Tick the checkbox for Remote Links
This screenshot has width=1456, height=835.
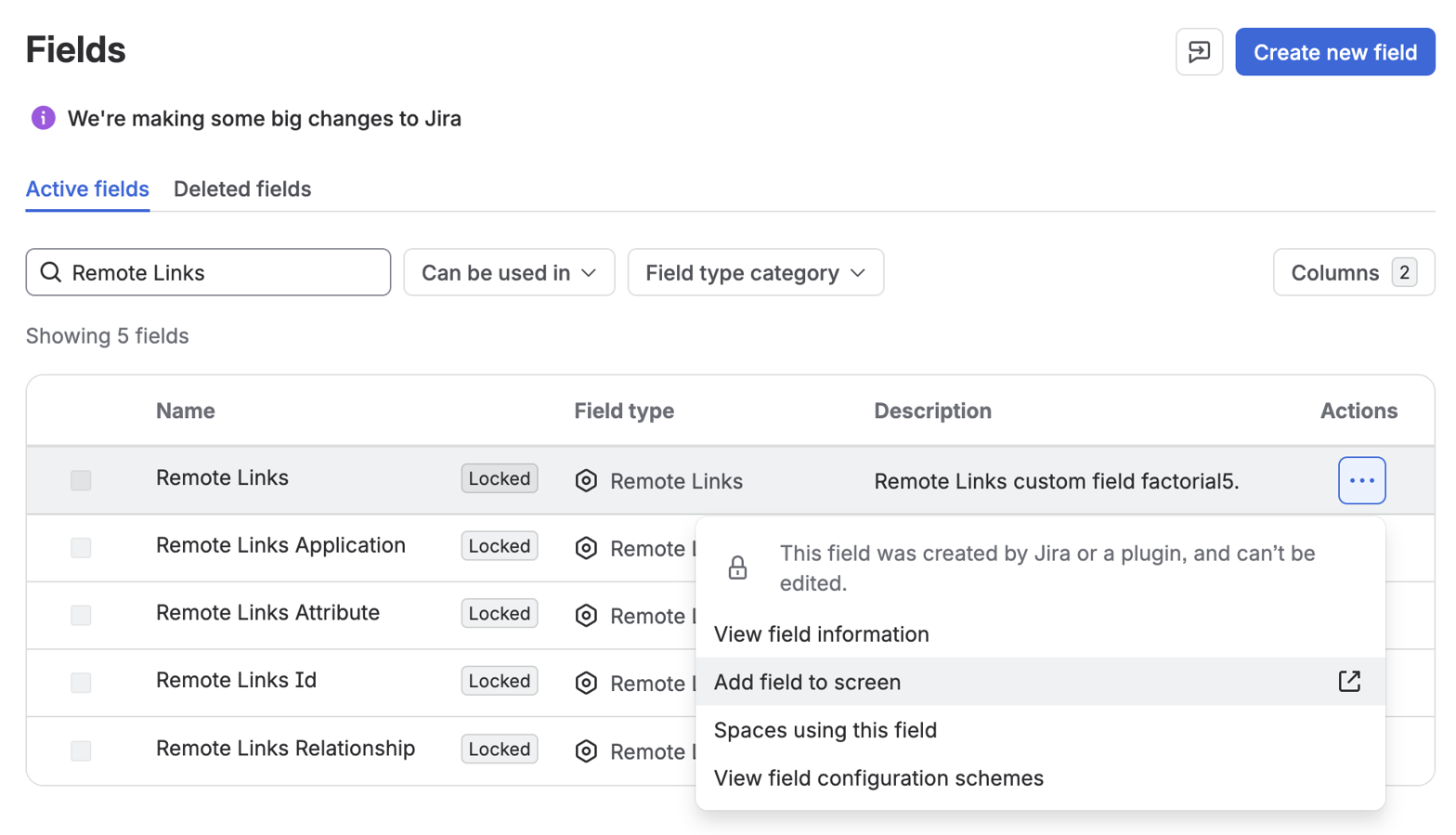click(81, 480)
